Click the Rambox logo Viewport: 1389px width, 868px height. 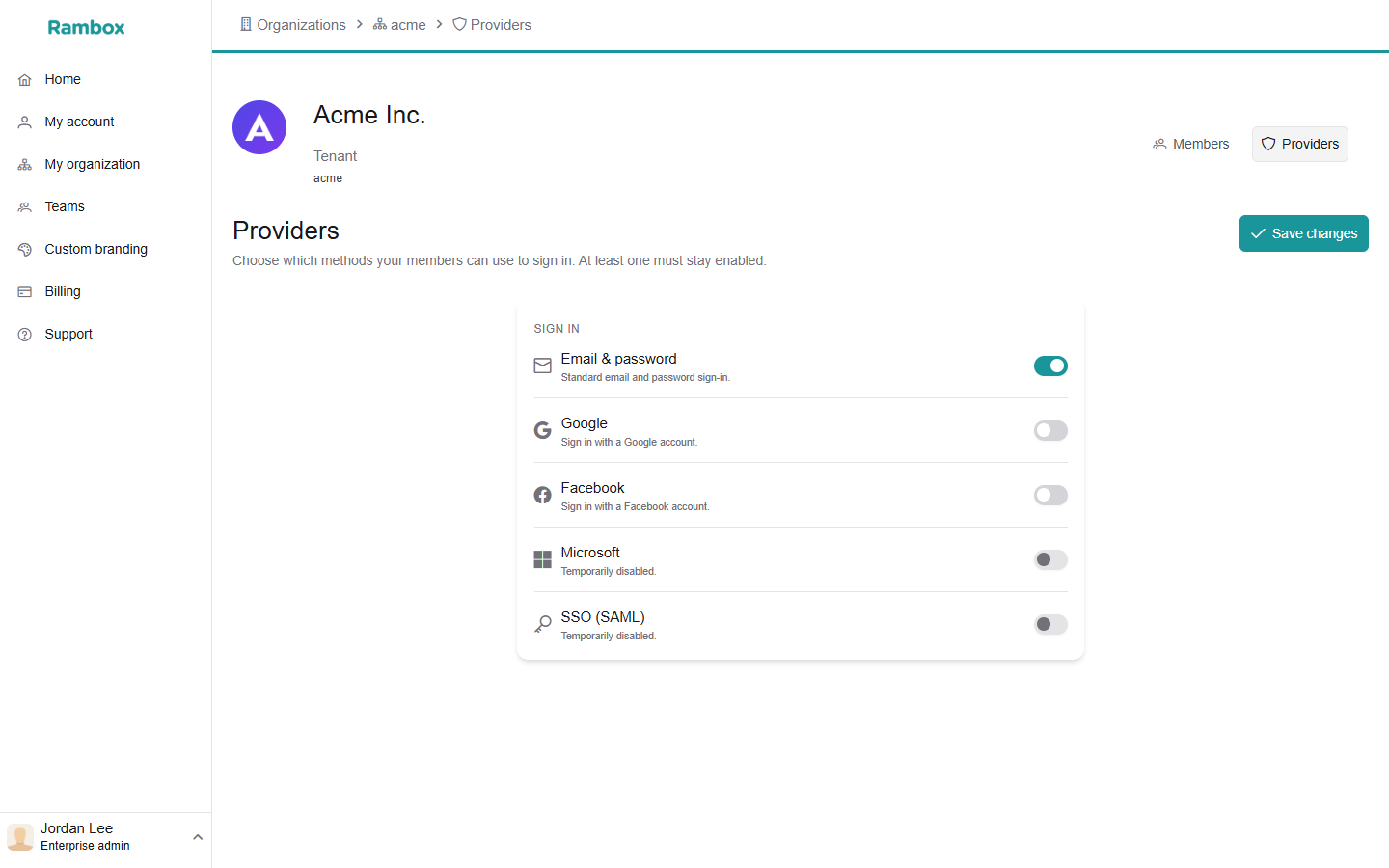tap(86, 27)
